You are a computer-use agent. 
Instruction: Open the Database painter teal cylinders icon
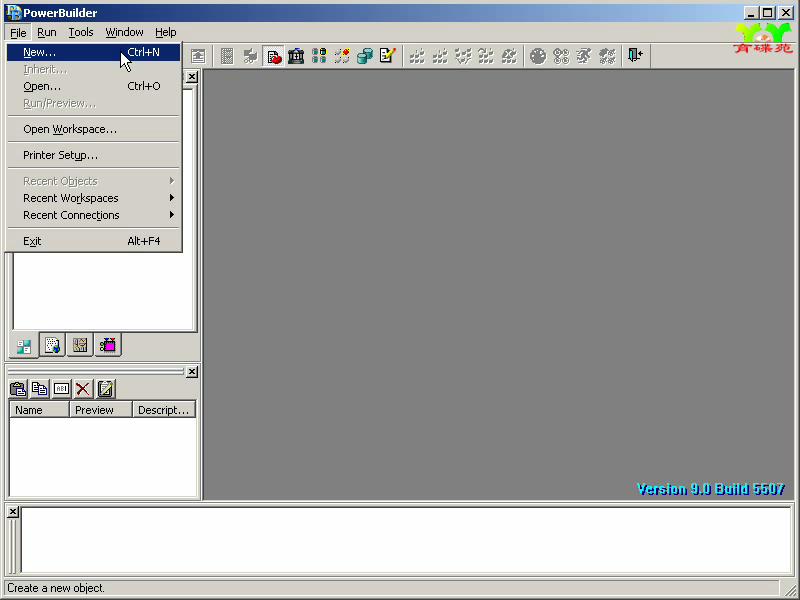tap(365, 56)
